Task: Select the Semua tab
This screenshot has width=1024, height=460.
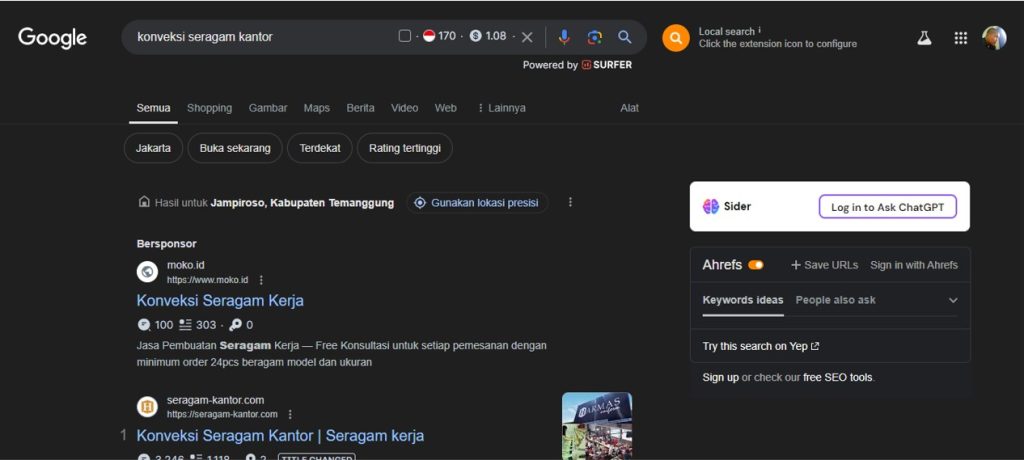Action: [x=153, y=108]
